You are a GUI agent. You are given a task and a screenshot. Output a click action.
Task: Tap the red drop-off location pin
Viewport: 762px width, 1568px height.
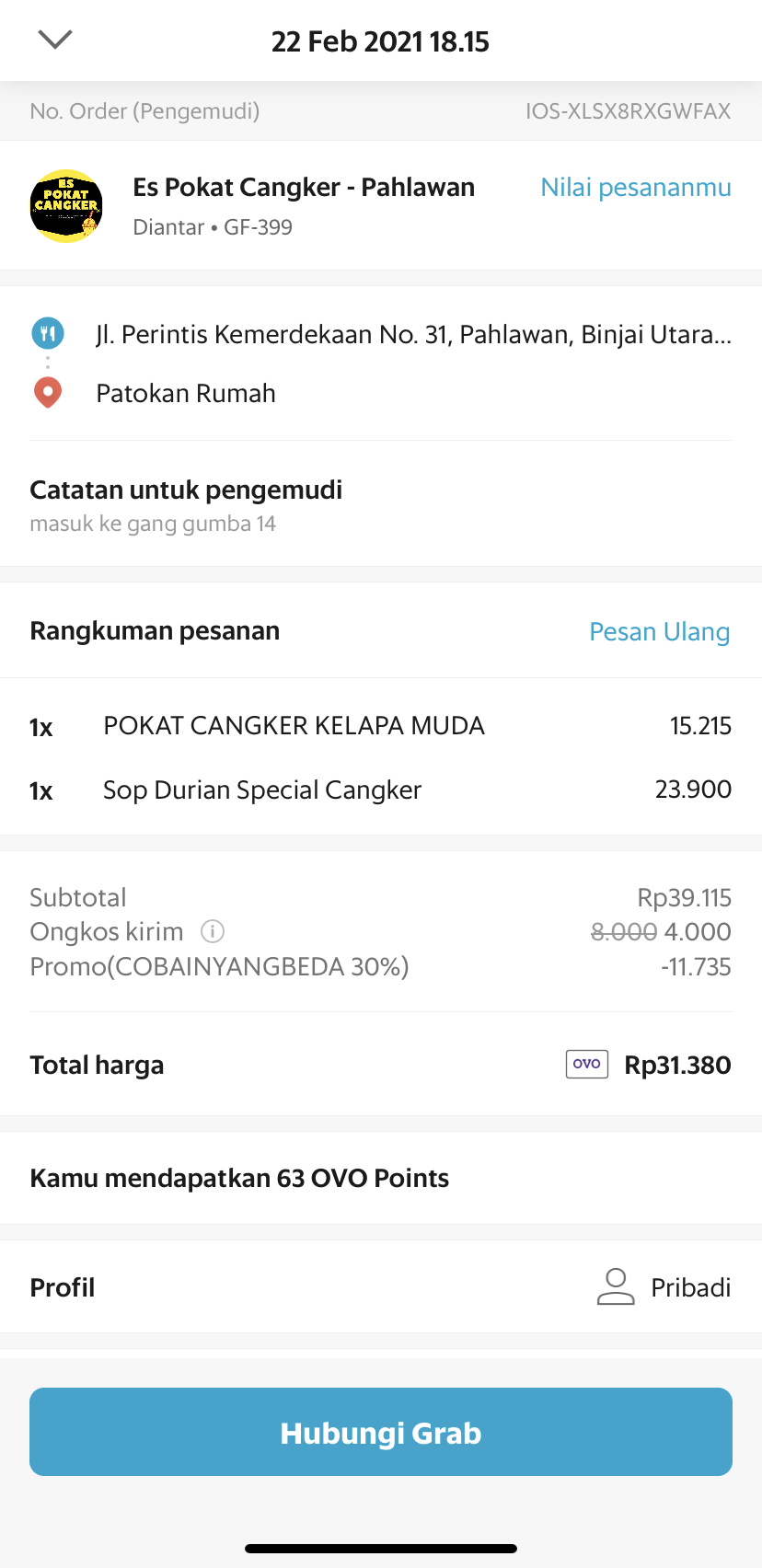tap(48, 393)
